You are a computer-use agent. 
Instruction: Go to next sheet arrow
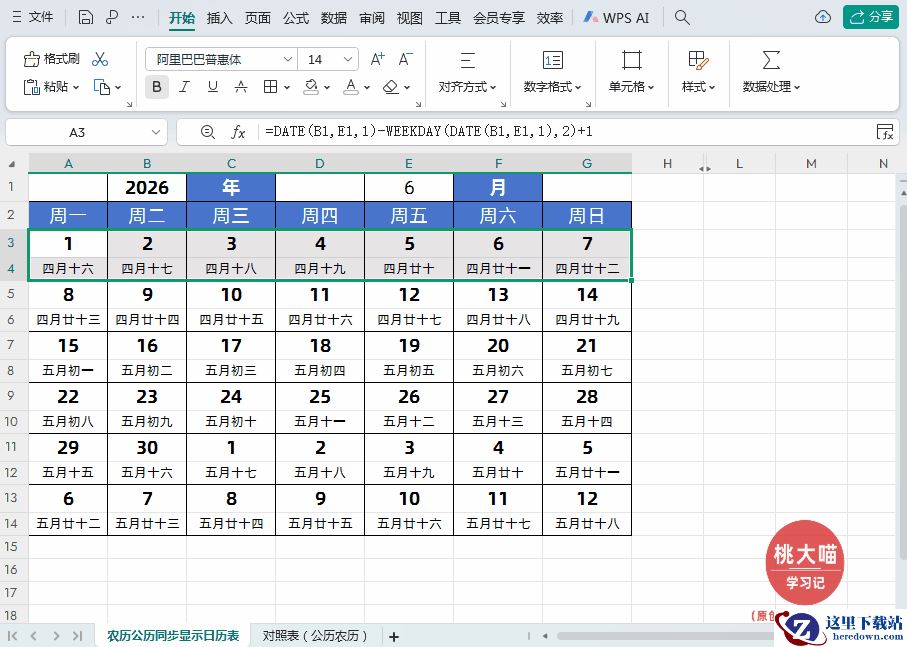tap(56, 636)
